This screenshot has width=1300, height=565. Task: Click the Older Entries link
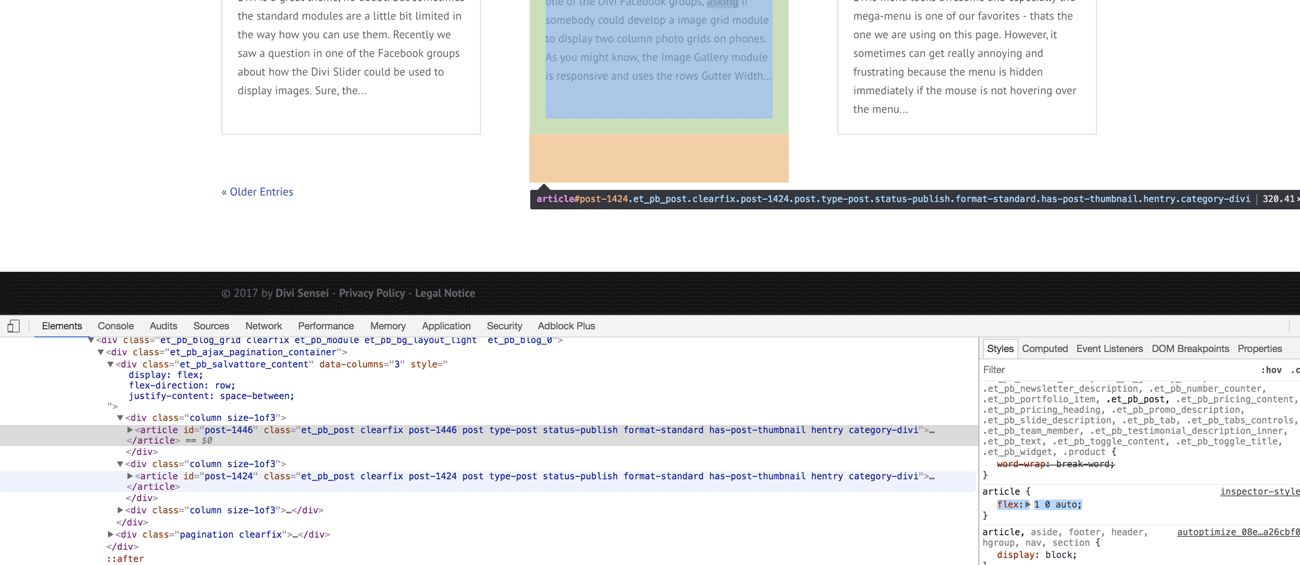pos(257,192)
